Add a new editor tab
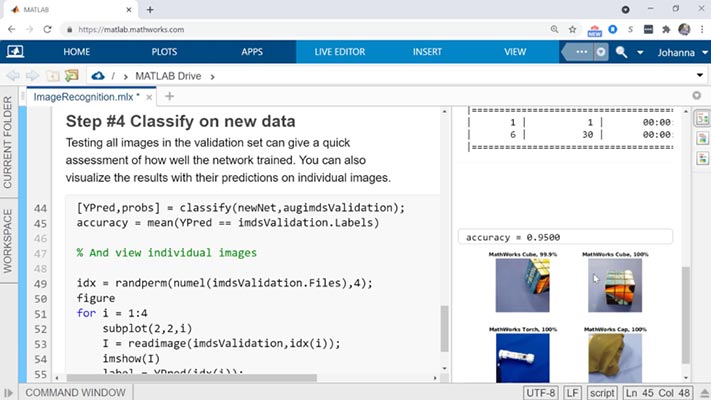 169,96
